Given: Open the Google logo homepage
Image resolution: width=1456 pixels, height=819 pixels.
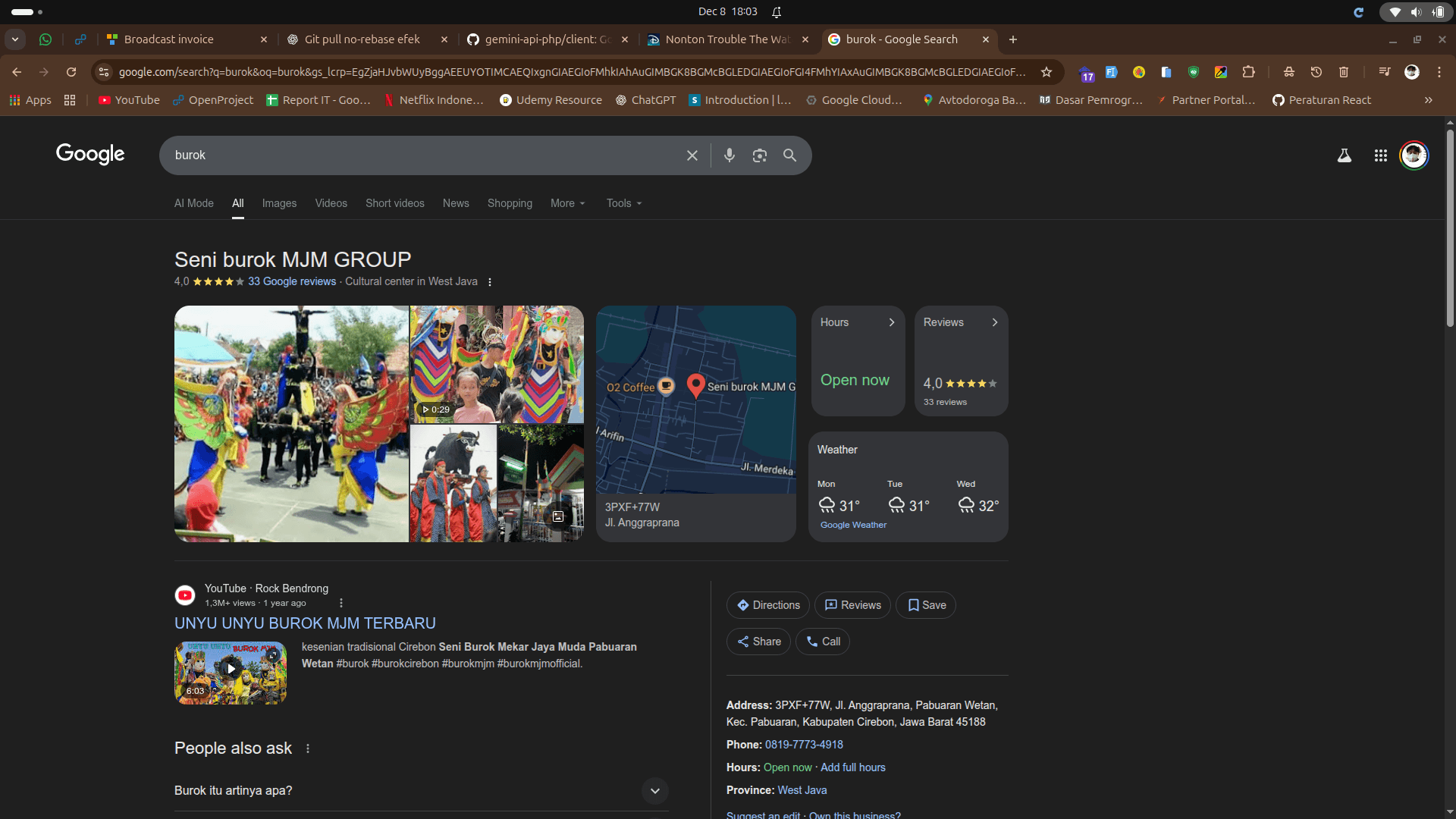Looking at the screenshot, I should pos(90,155).
